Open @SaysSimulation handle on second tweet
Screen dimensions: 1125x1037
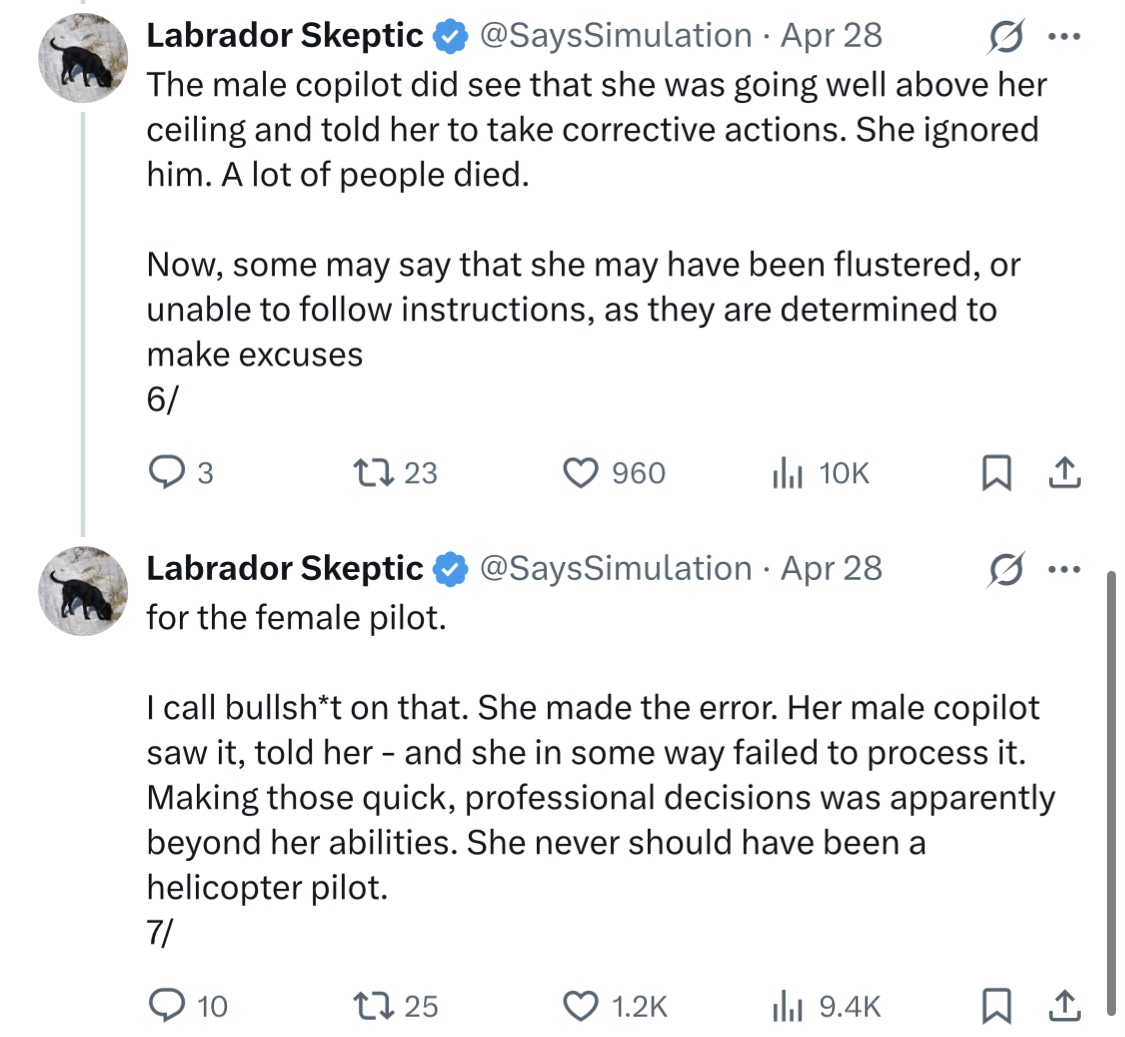click(616, 568)
